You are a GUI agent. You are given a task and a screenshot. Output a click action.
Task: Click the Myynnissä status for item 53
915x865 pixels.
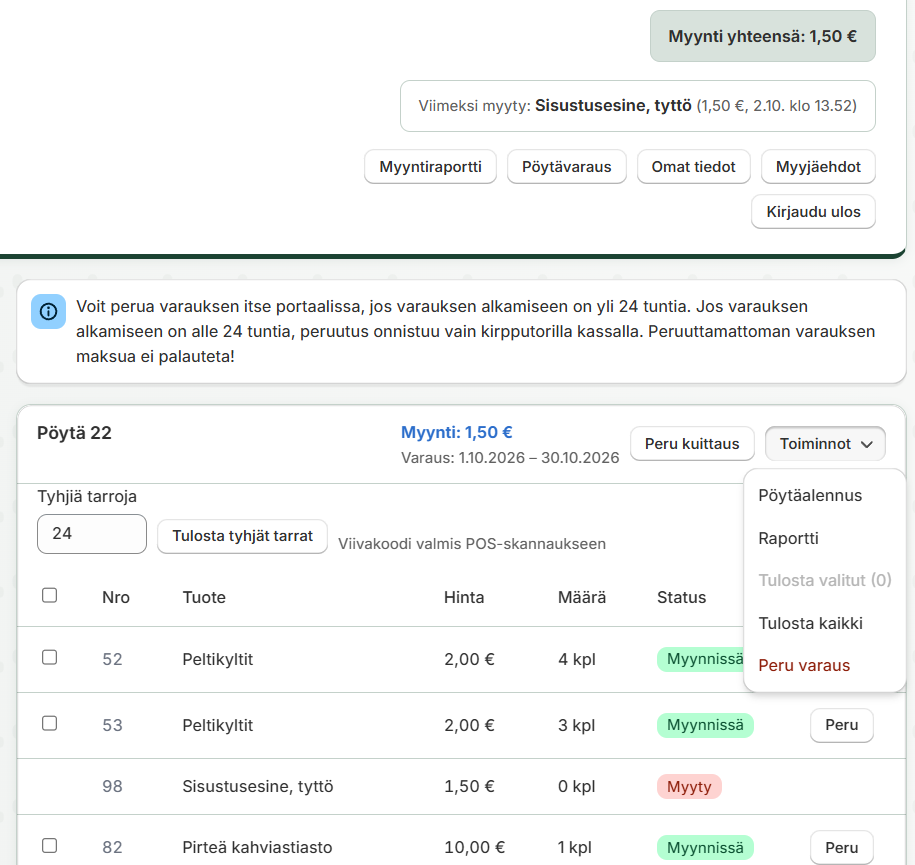(x=705, y=725)
